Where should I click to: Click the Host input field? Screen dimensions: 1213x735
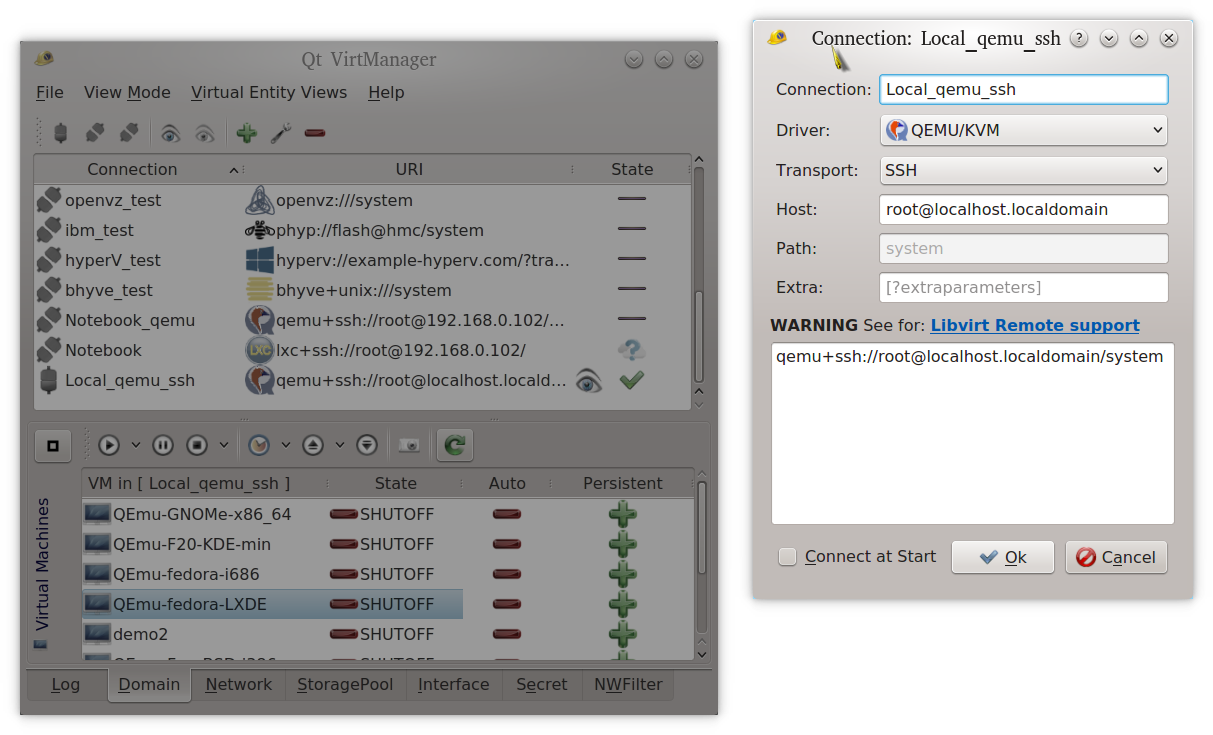[x=1024, y=209]
